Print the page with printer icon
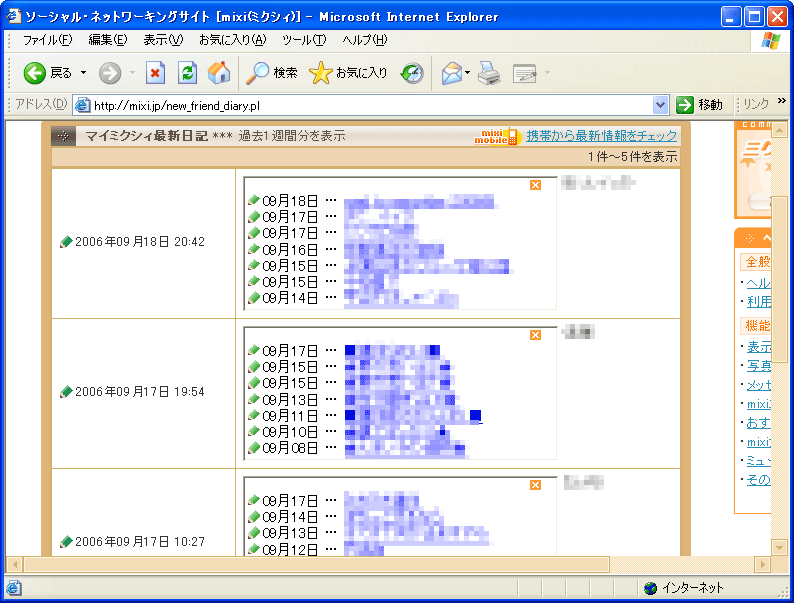Image resolution: width=794 pixels, height=603 pixels. click(x=489, y=73)
